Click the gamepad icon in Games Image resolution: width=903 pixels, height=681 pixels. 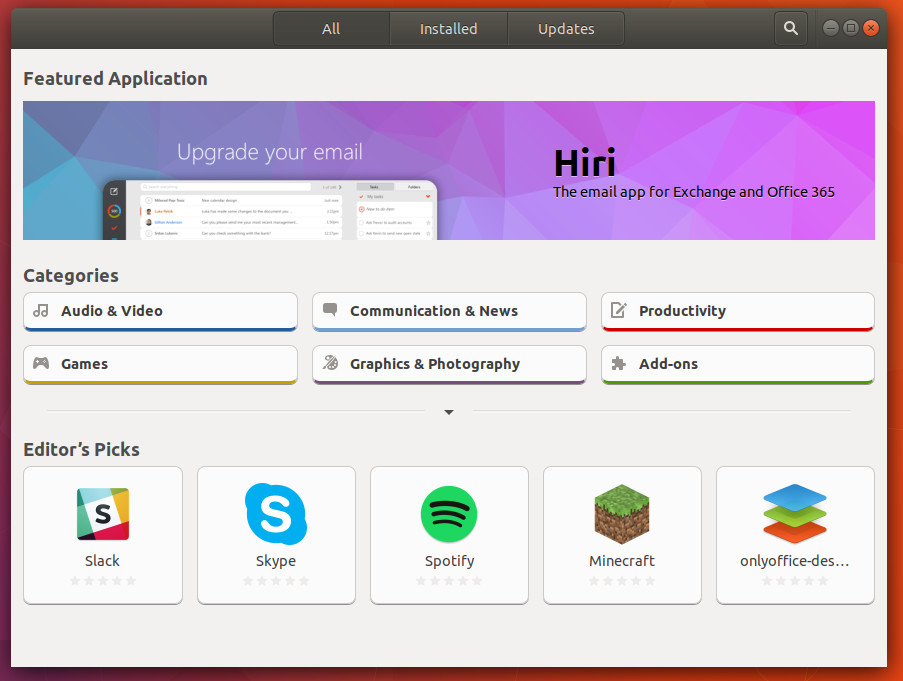(x=41, y=363)
